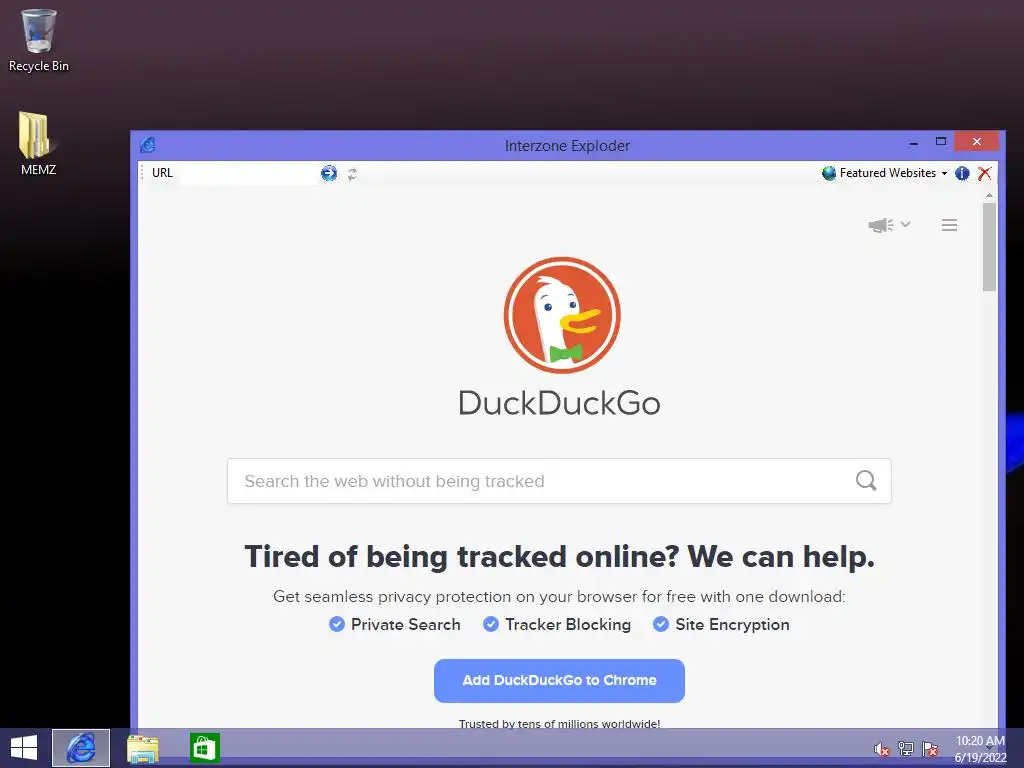Image resolution: width=1024 pixels, height=768 pixels.
Task: Click the DuckDuckGo wordmark text
Action: pos(559,402)
